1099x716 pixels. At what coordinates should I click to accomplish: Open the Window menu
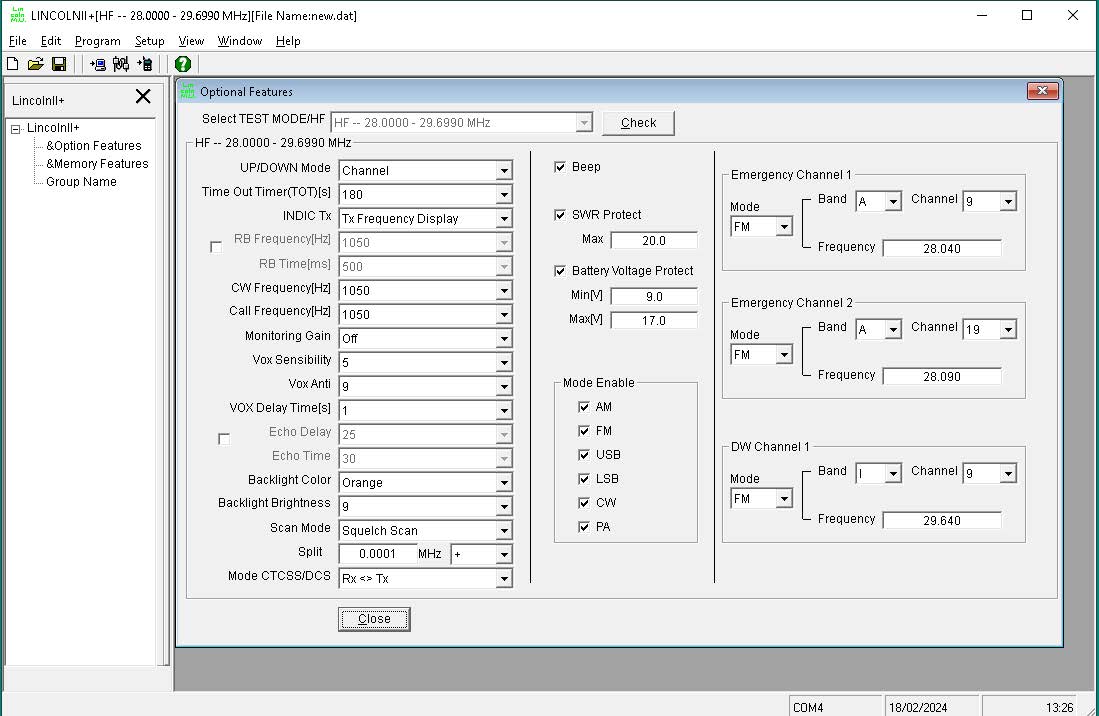click(240, 41)
